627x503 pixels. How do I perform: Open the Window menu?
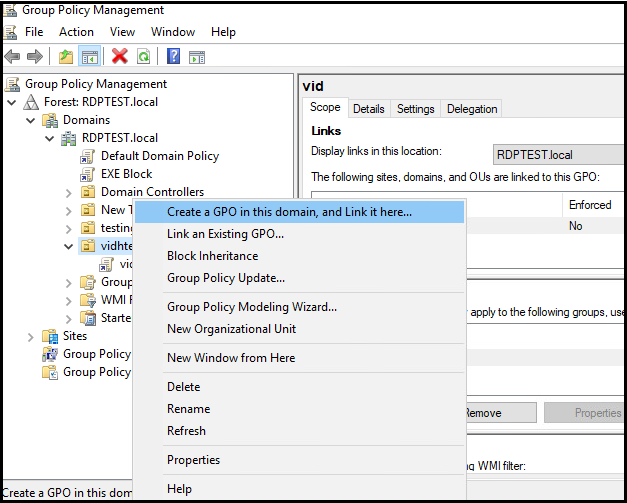click(173, 32)
